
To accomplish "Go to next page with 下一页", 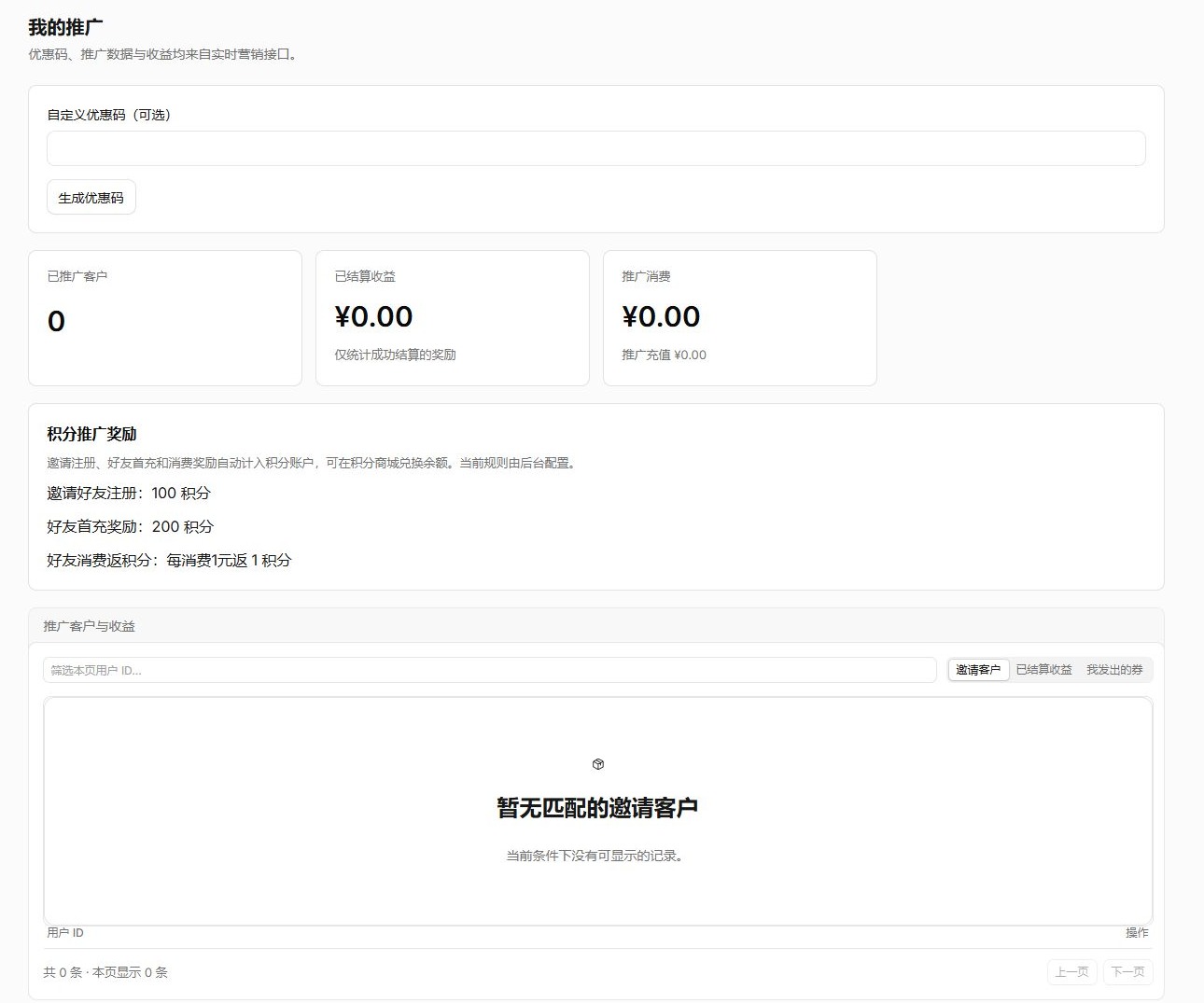I will click(1127, 972).
